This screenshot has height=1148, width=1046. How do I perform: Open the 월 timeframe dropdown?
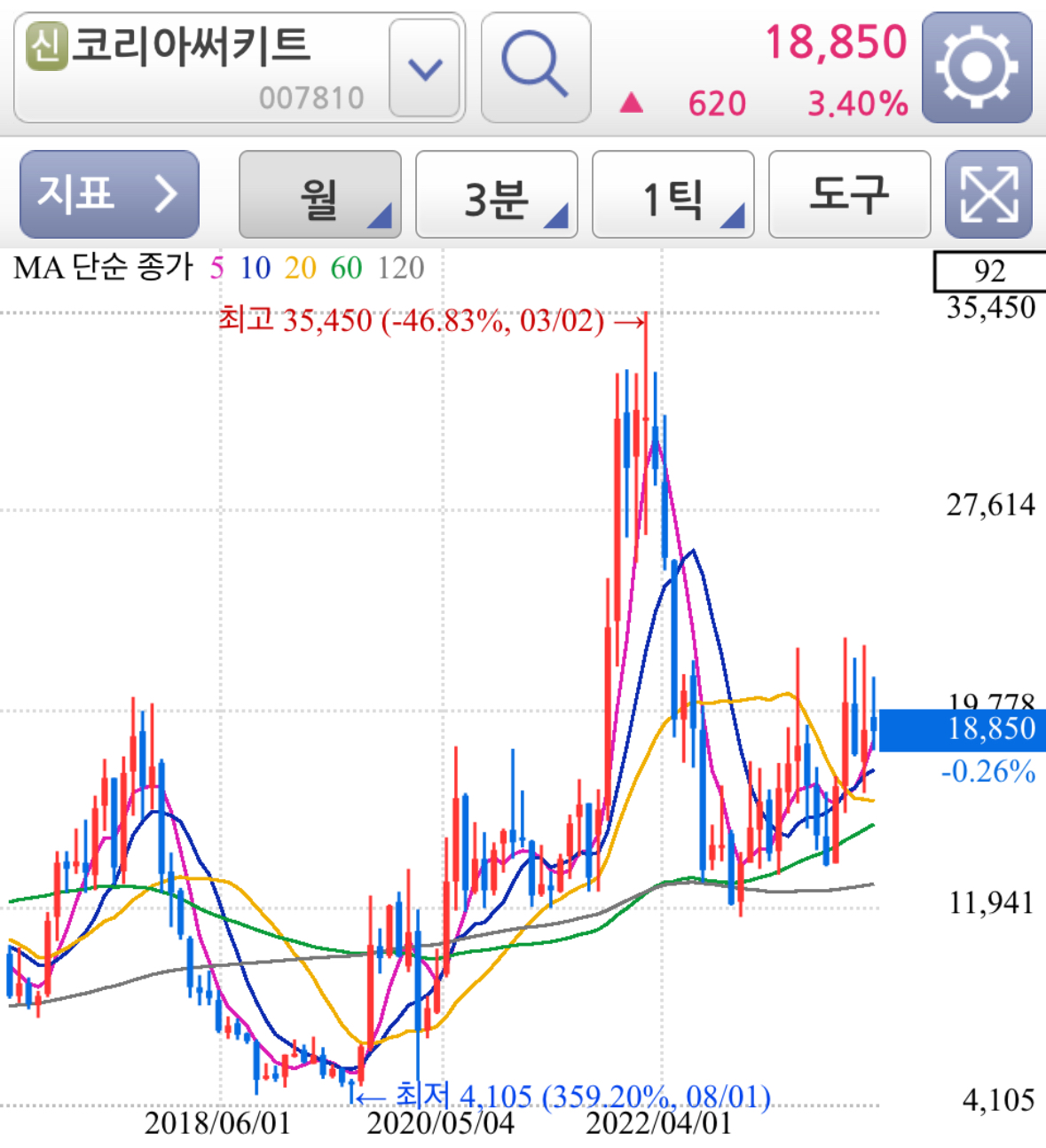click(x=319, y=193)
